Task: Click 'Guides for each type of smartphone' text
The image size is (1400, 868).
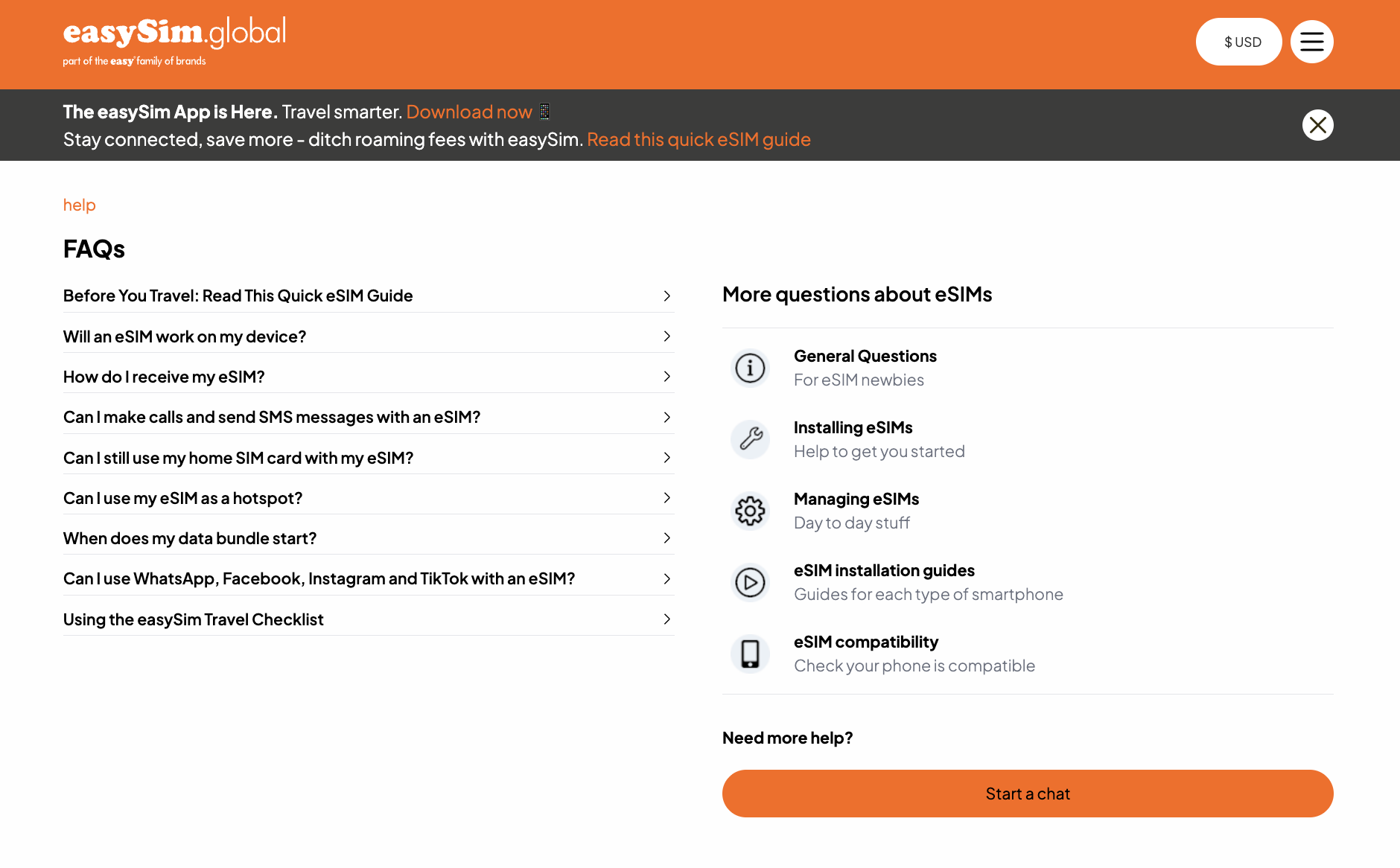Action: coord(929,594)
